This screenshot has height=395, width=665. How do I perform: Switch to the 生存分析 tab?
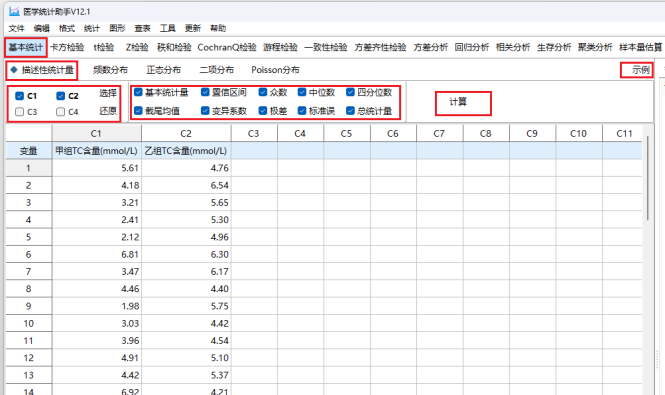coord(554,47)
